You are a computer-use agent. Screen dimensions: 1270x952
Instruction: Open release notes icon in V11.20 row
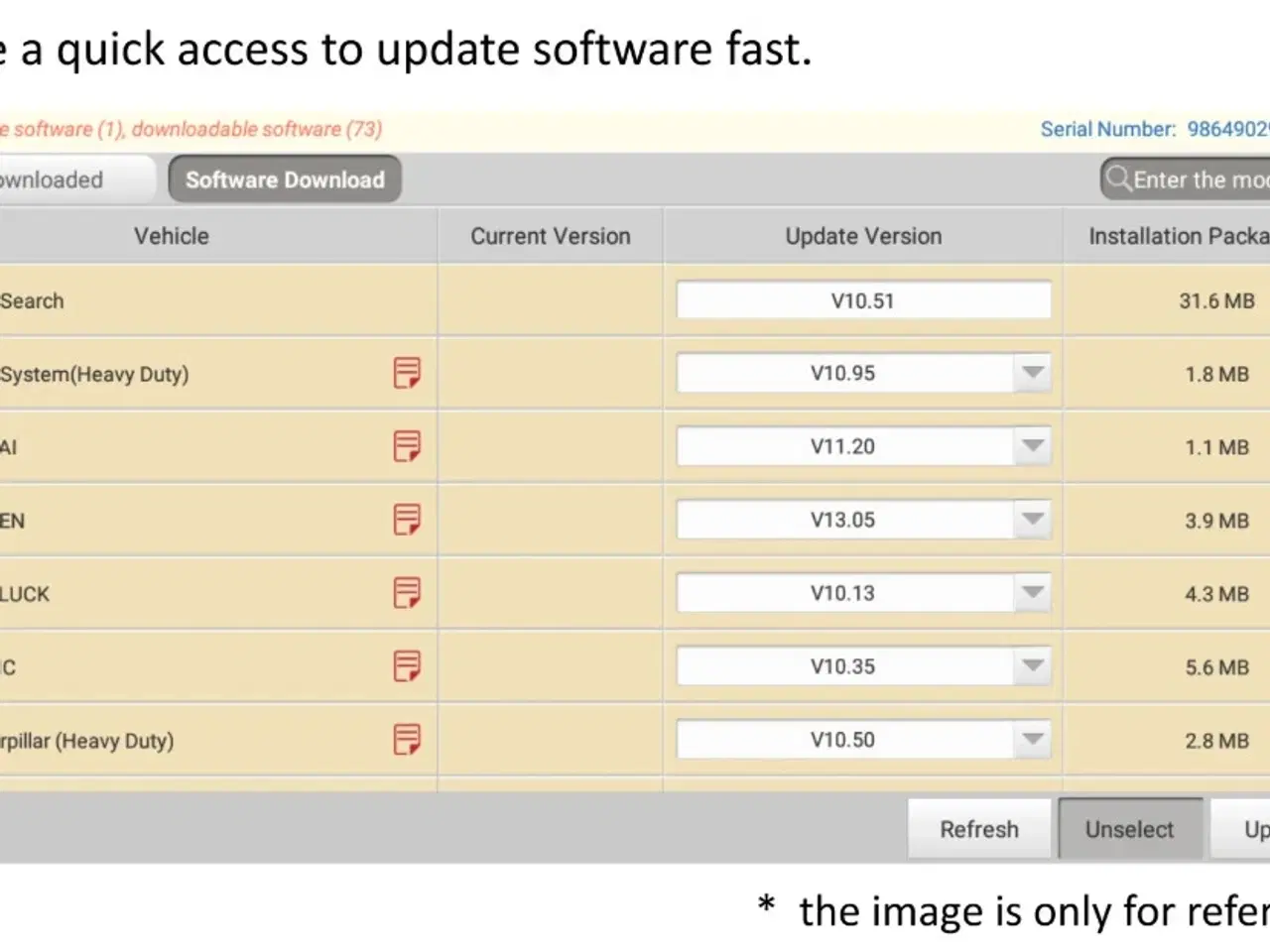pos(407,447)
